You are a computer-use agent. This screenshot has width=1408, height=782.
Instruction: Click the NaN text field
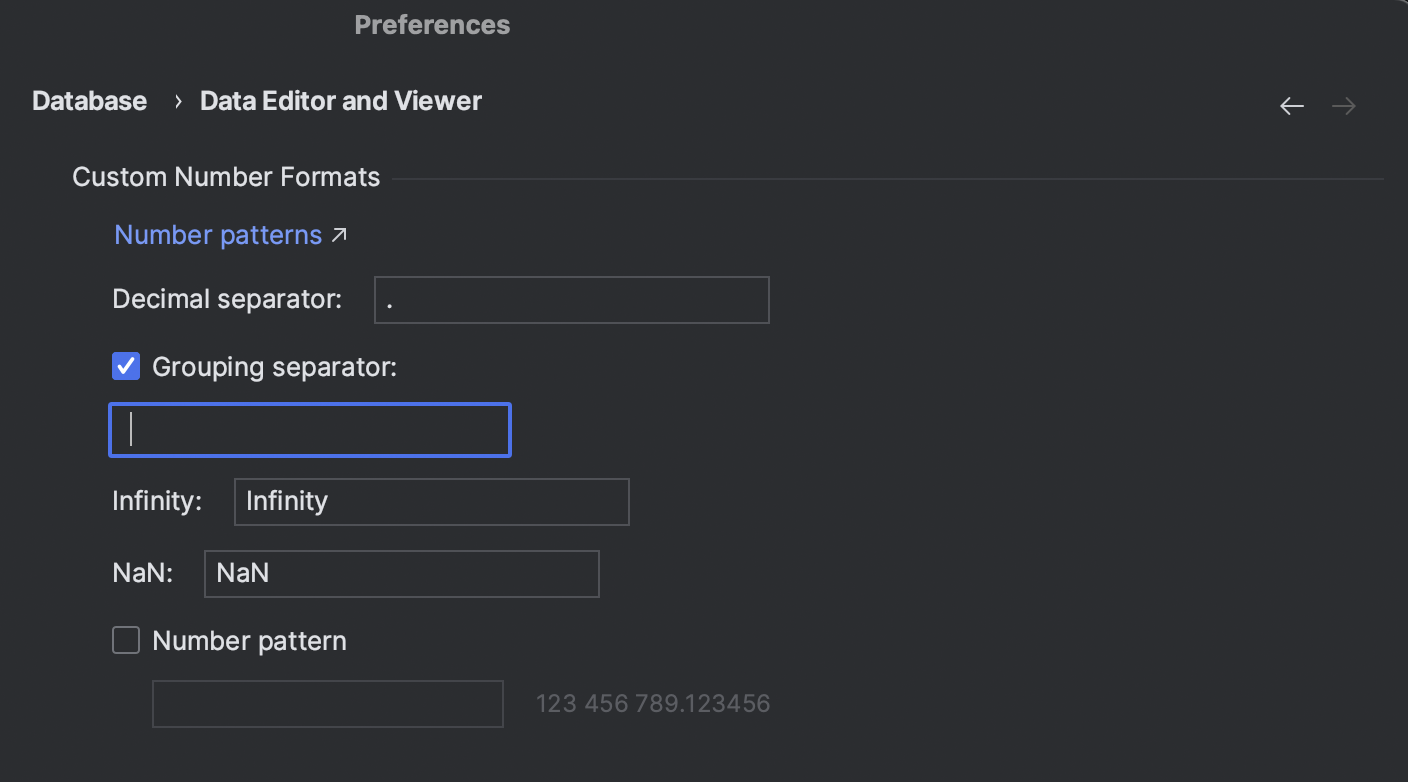coord(401,573)
